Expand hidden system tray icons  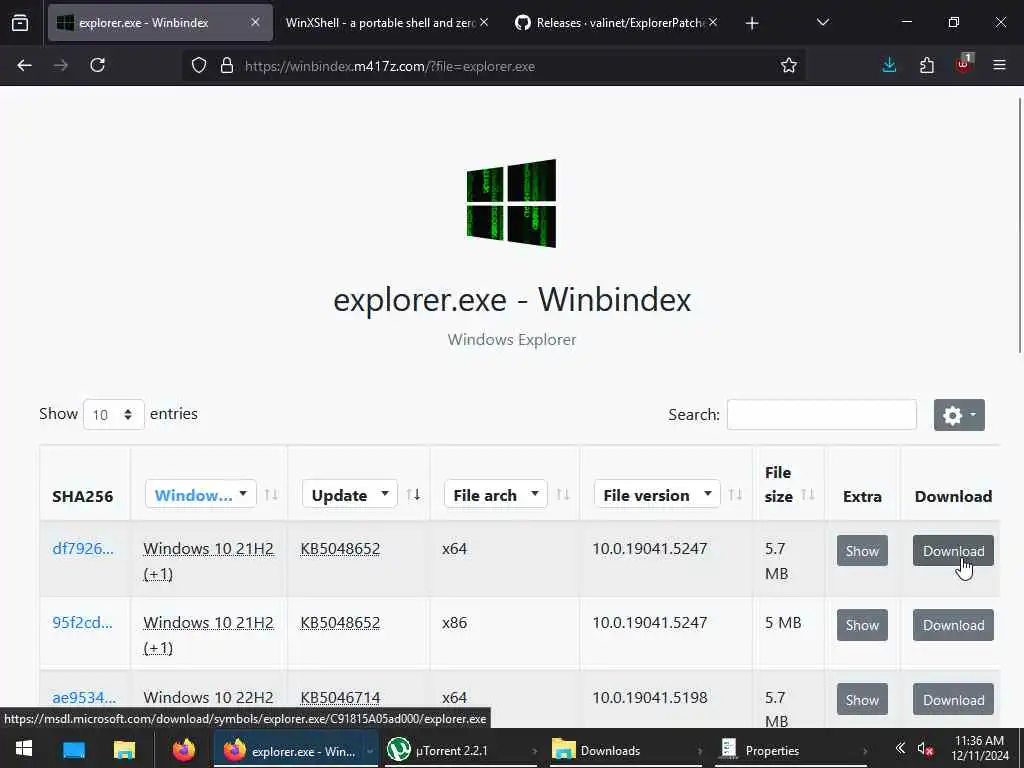pos(900,748)
